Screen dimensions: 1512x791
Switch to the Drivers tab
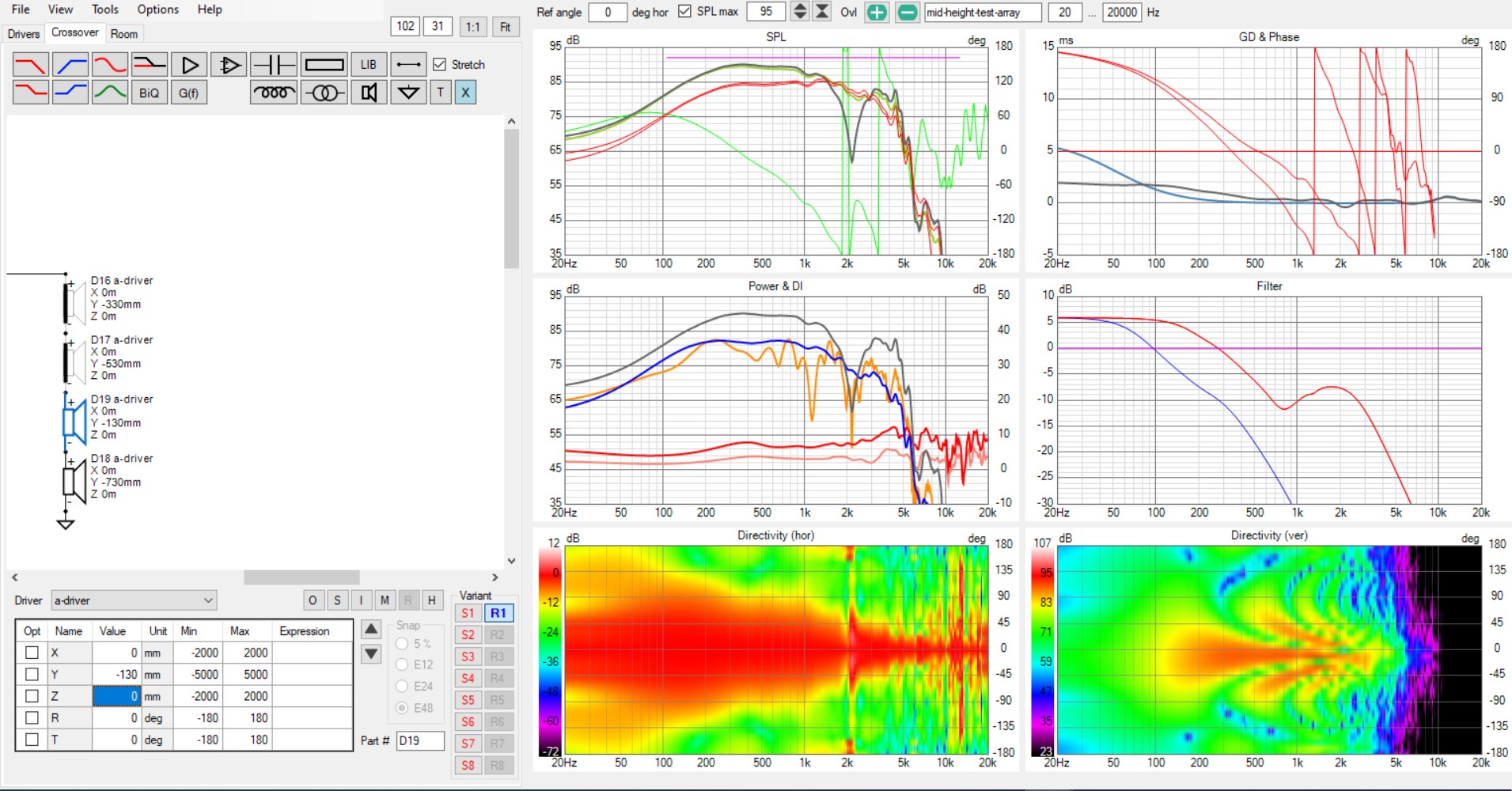[23, 34]
